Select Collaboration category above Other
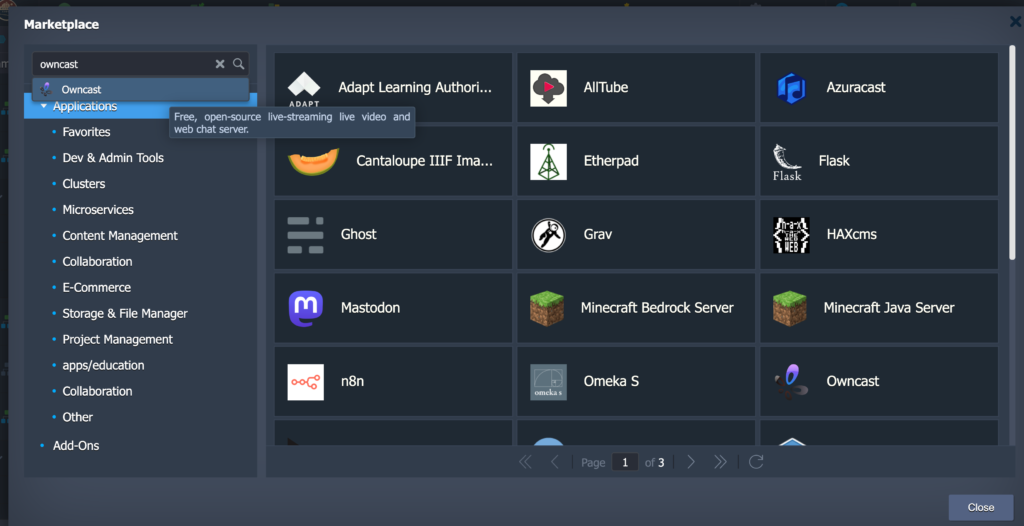The width and height of the screenshot is (1024, 526). click(x=97, y=391)
